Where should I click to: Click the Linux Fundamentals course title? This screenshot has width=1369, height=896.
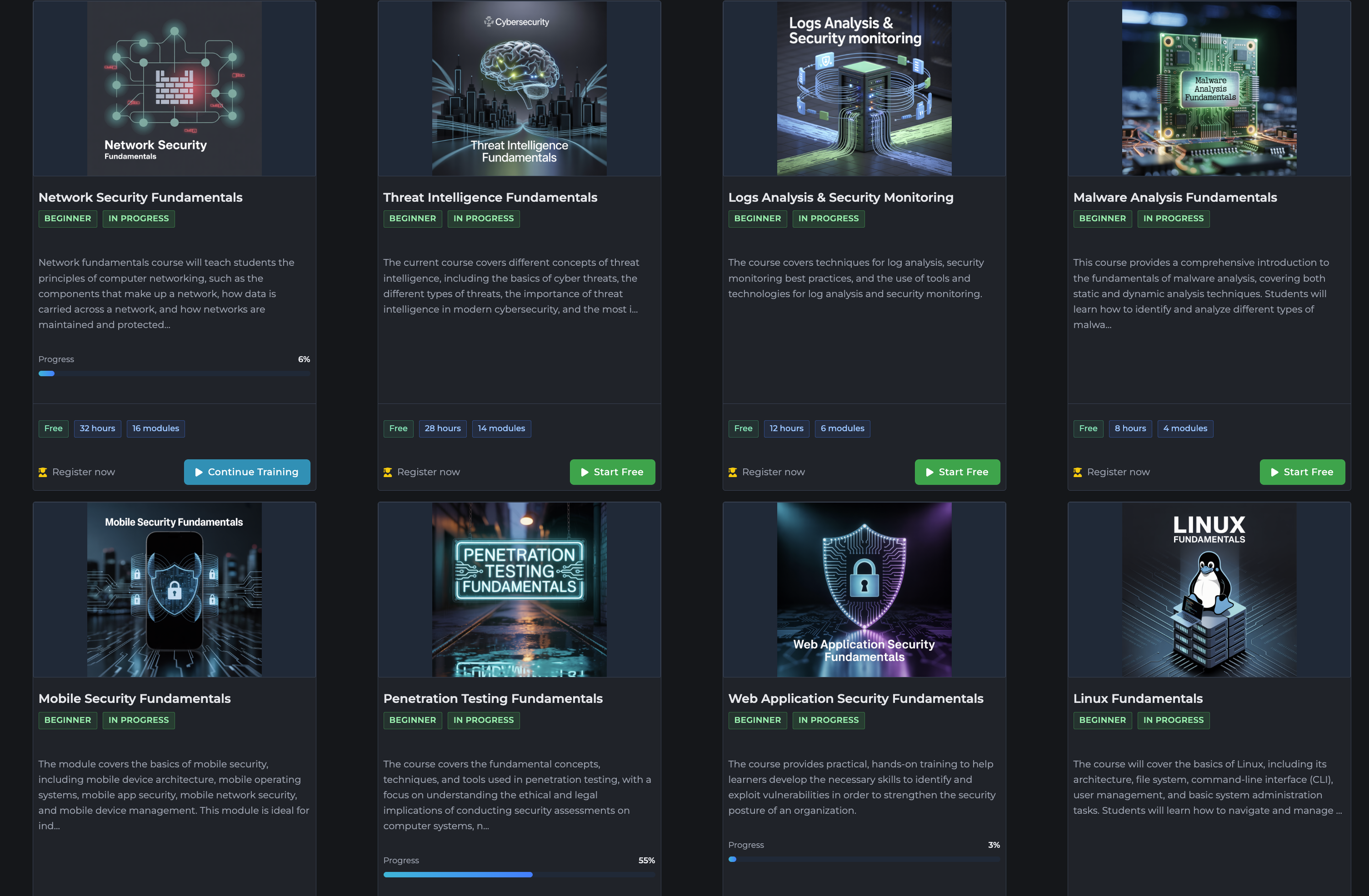1138,698
